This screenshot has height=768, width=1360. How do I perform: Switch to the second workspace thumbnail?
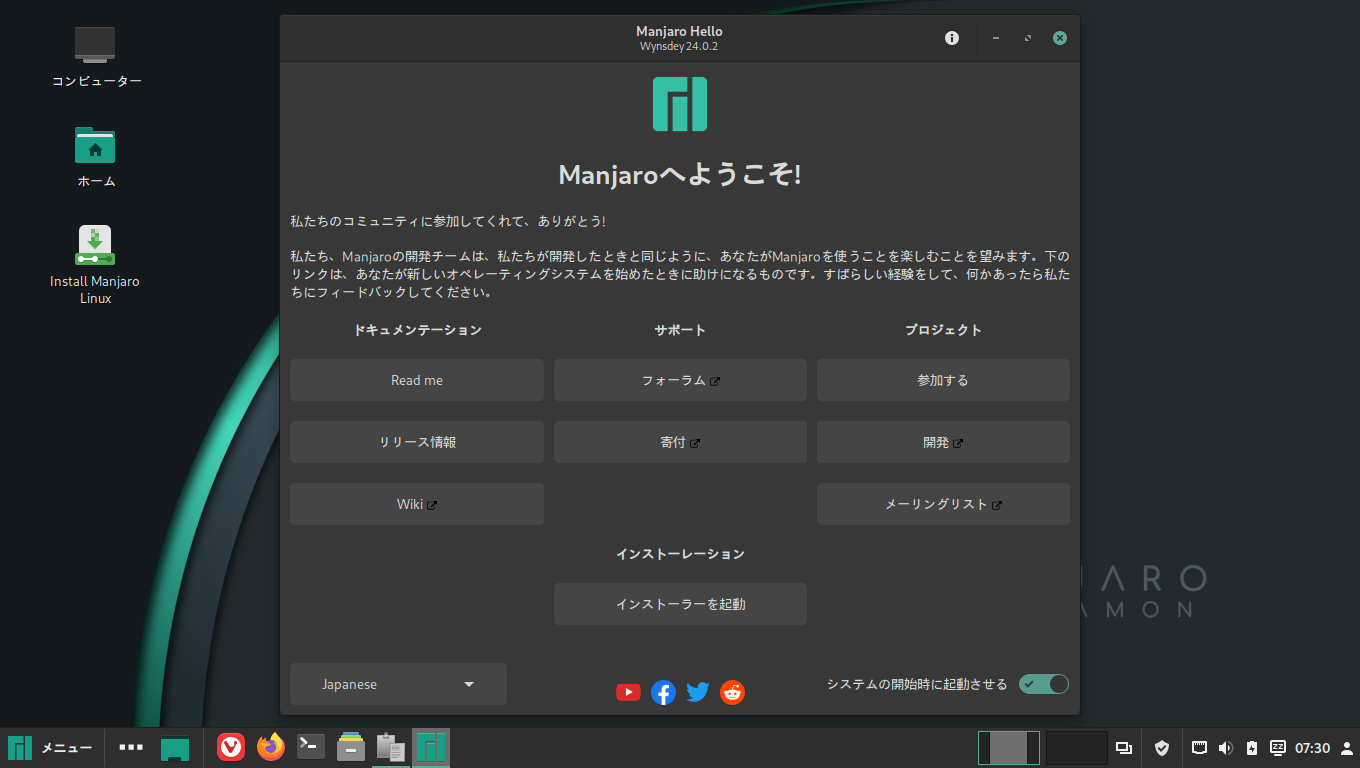coord(1077,748)
